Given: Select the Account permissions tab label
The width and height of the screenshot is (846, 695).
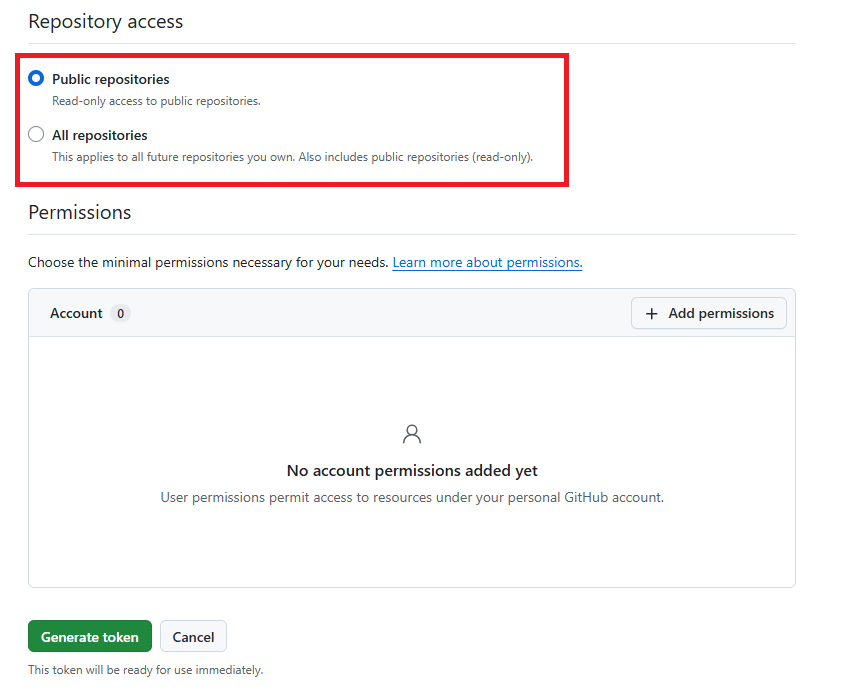Looking at the screenshot, I should pyautogui.click(x=76, y=314).
